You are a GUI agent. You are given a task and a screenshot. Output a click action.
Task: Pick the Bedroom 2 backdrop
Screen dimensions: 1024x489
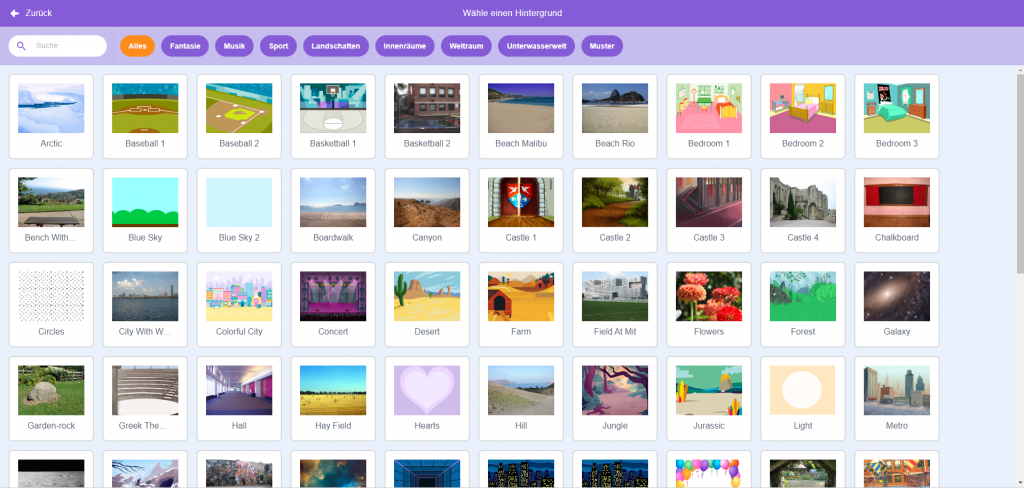coord(803,116)
